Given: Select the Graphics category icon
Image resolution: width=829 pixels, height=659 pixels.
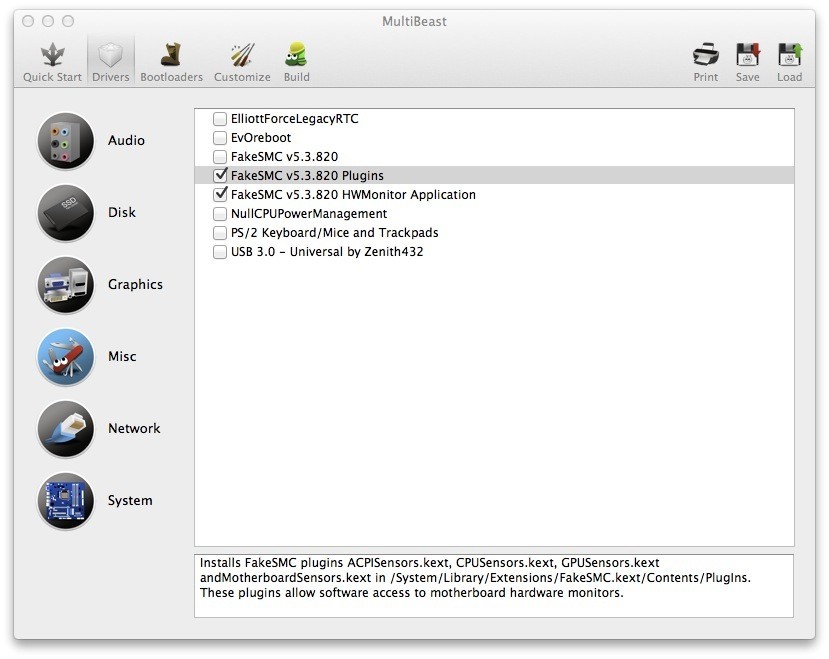Looking at the screenshot, I should point(66,285).
